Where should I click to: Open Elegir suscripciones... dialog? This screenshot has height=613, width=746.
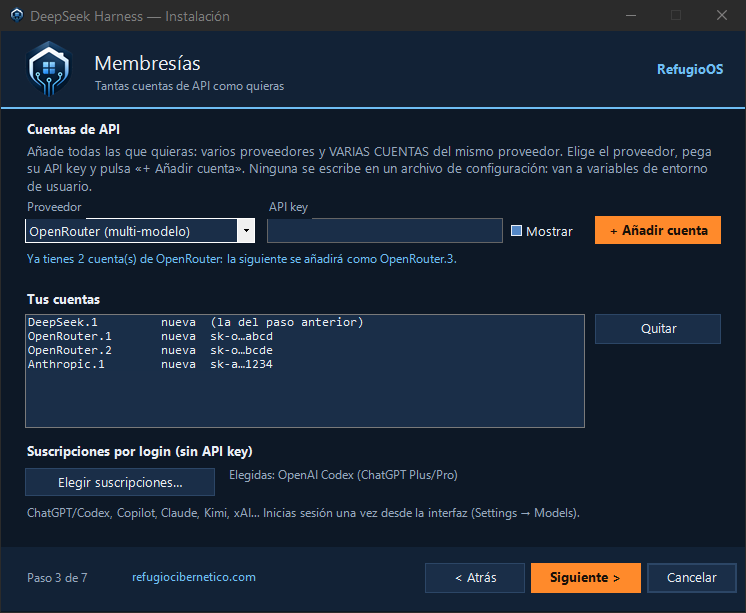(120, 482)
